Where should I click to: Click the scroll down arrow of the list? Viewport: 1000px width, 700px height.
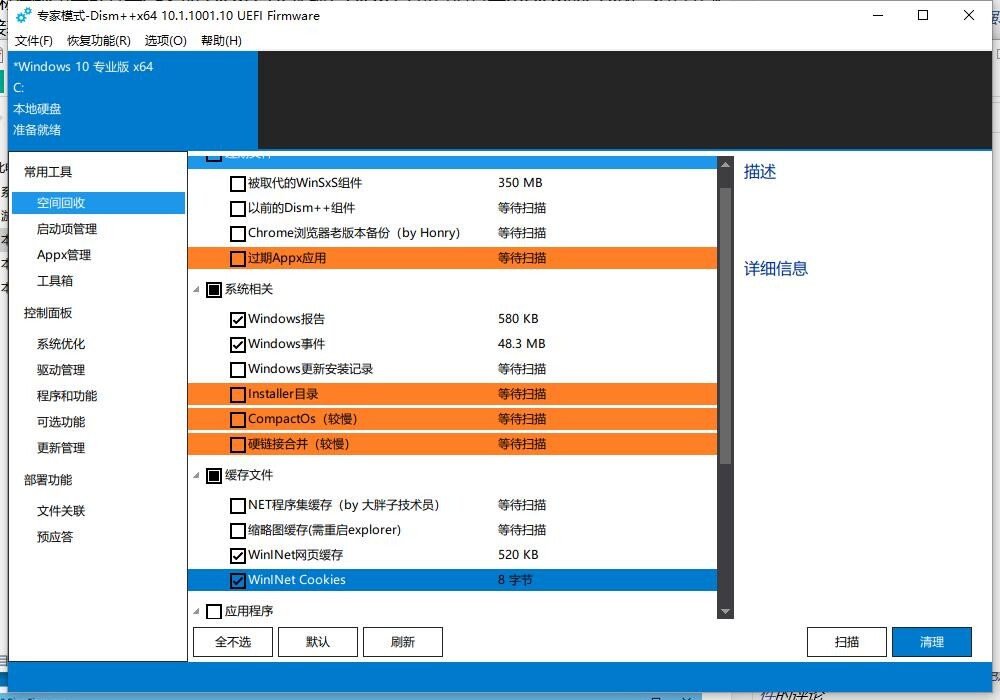(726, 611)
